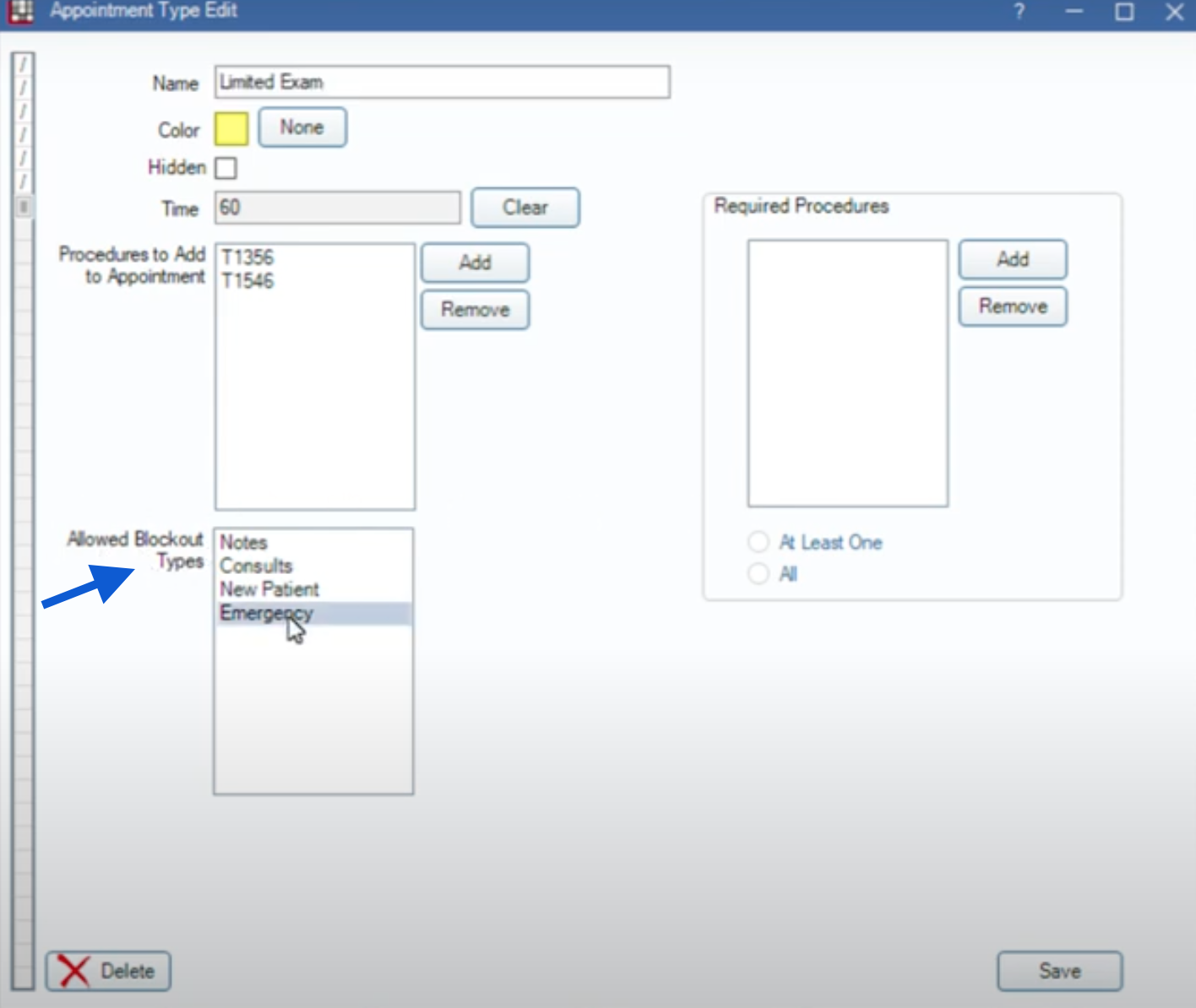
Task: Clear the Time value
Action: [x=525, y=208]
